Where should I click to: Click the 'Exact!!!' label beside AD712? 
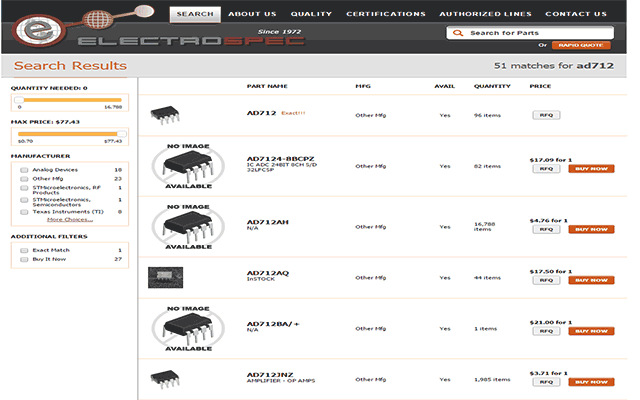[293, 113]
